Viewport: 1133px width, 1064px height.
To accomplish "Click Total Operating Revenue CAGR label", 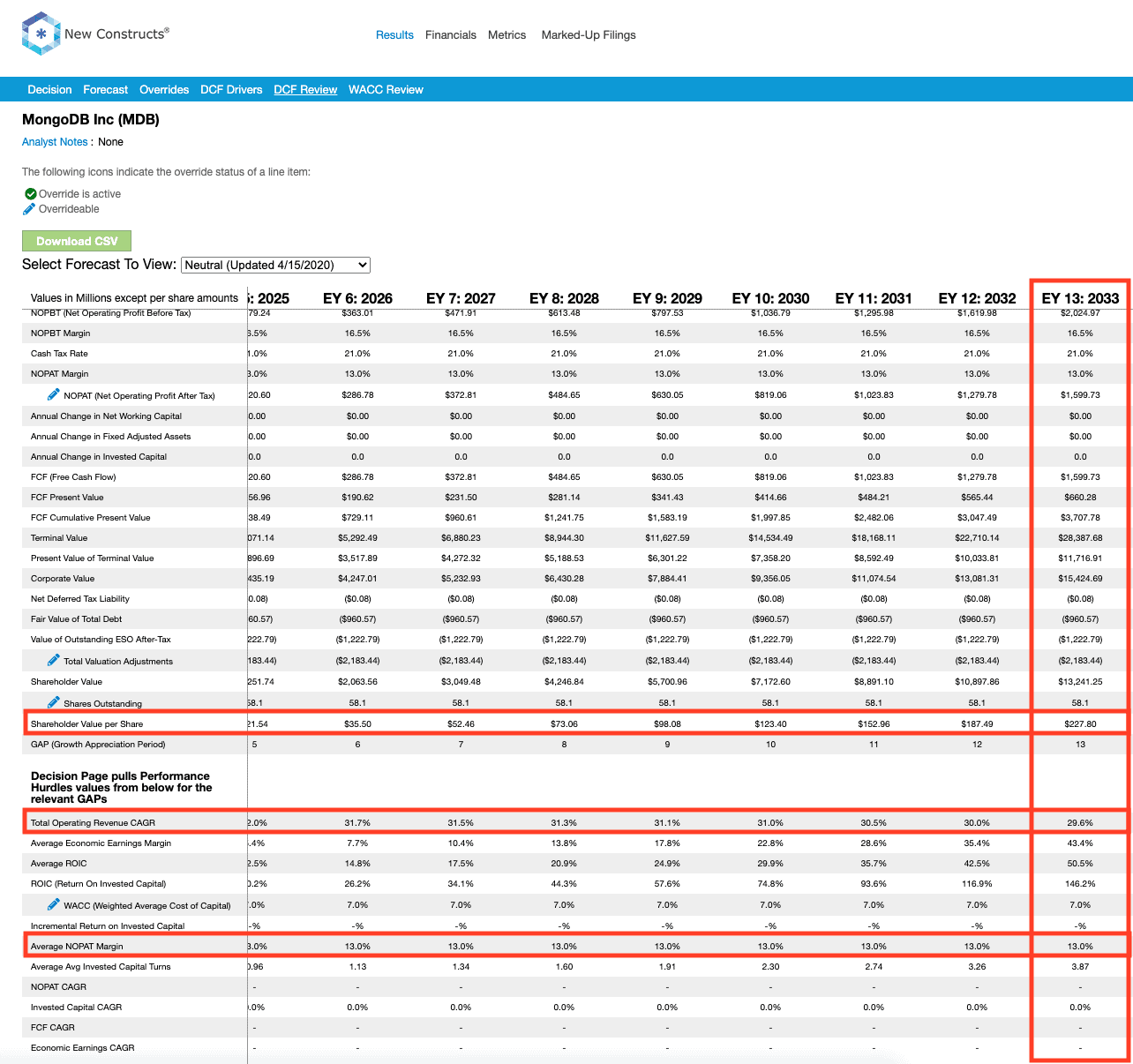I will coord(93,823).
